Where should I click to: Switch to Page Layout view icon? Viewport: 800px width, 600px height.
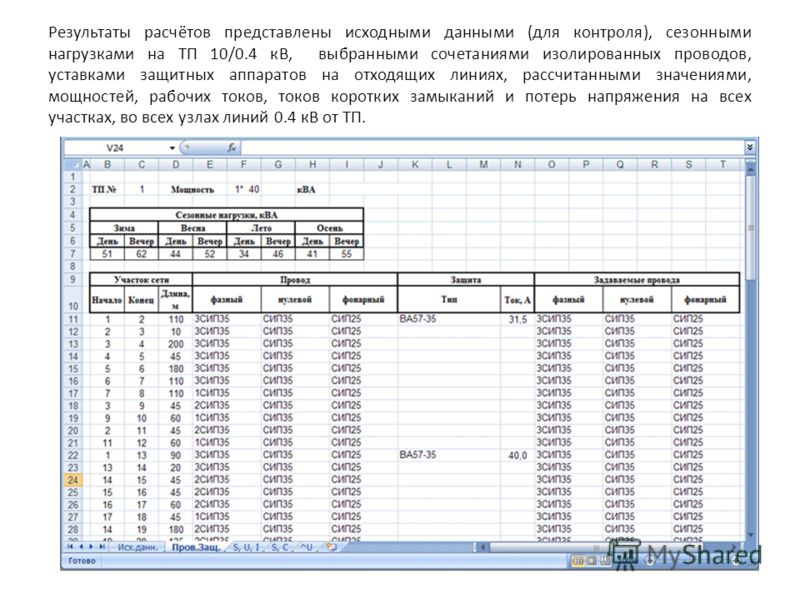pos(591,561)
